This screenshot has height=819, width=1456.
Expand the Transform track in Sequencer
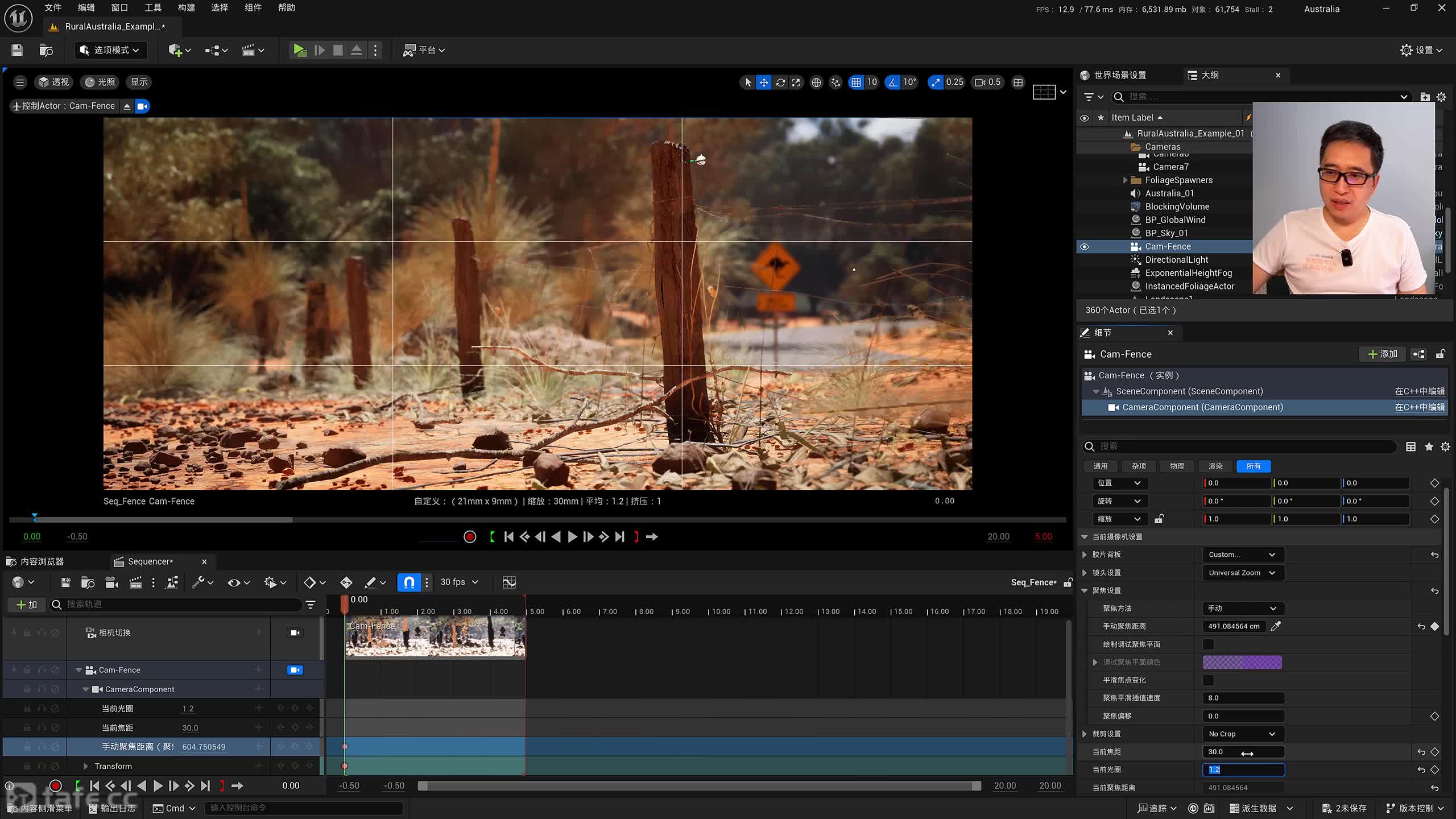[x=86, y=766]
